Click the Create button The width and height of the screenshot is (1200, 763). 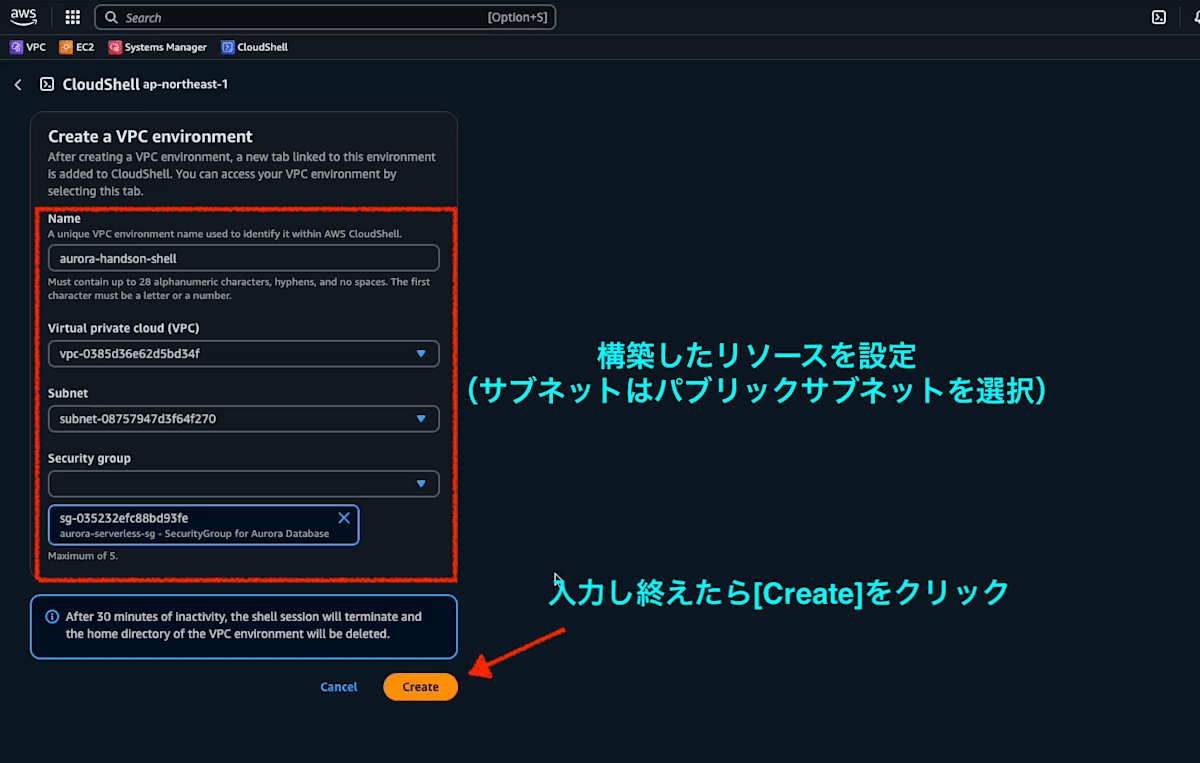(x=420, y=687)
